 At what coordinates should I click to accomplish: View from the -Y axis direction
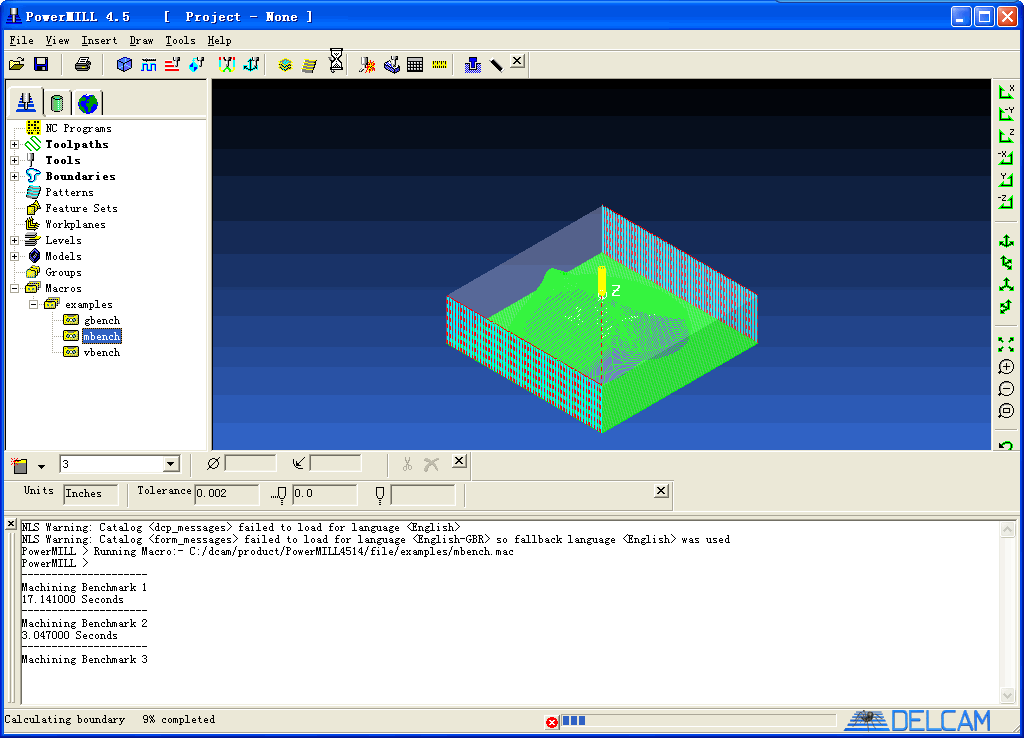(x=1006, y=114)
